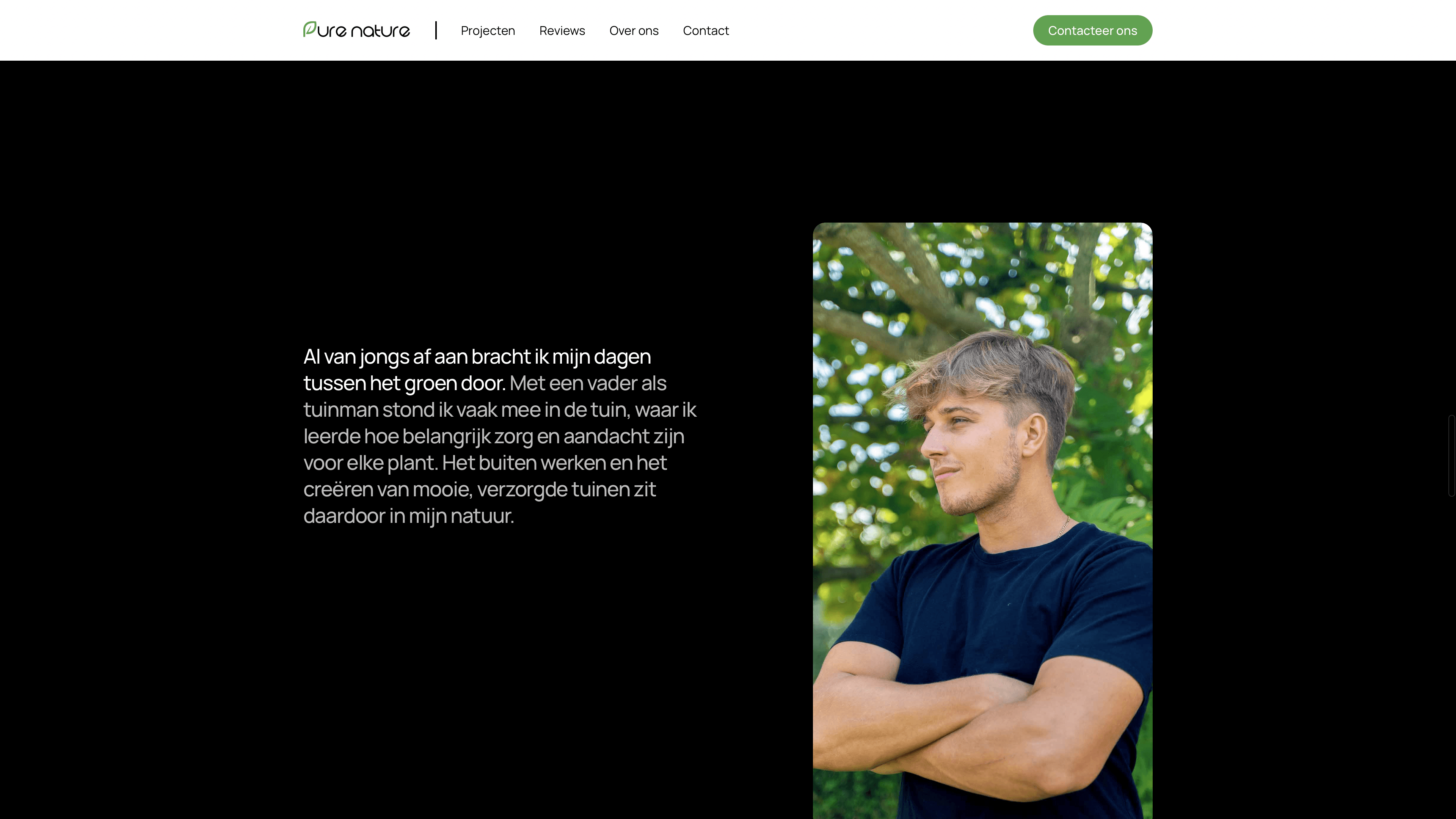
Task: Click the word "tuinman" in the paragraph
Action: click(341, 410)
